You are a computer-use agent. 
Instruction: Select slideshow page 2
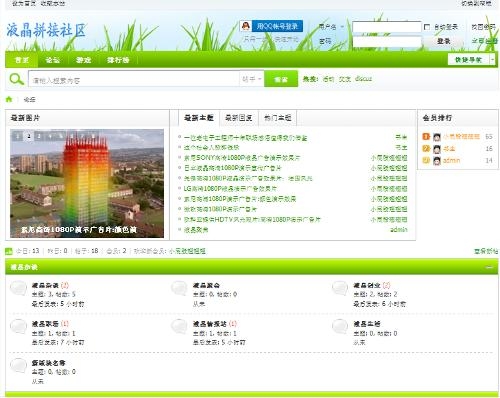[x=29, y=136]
